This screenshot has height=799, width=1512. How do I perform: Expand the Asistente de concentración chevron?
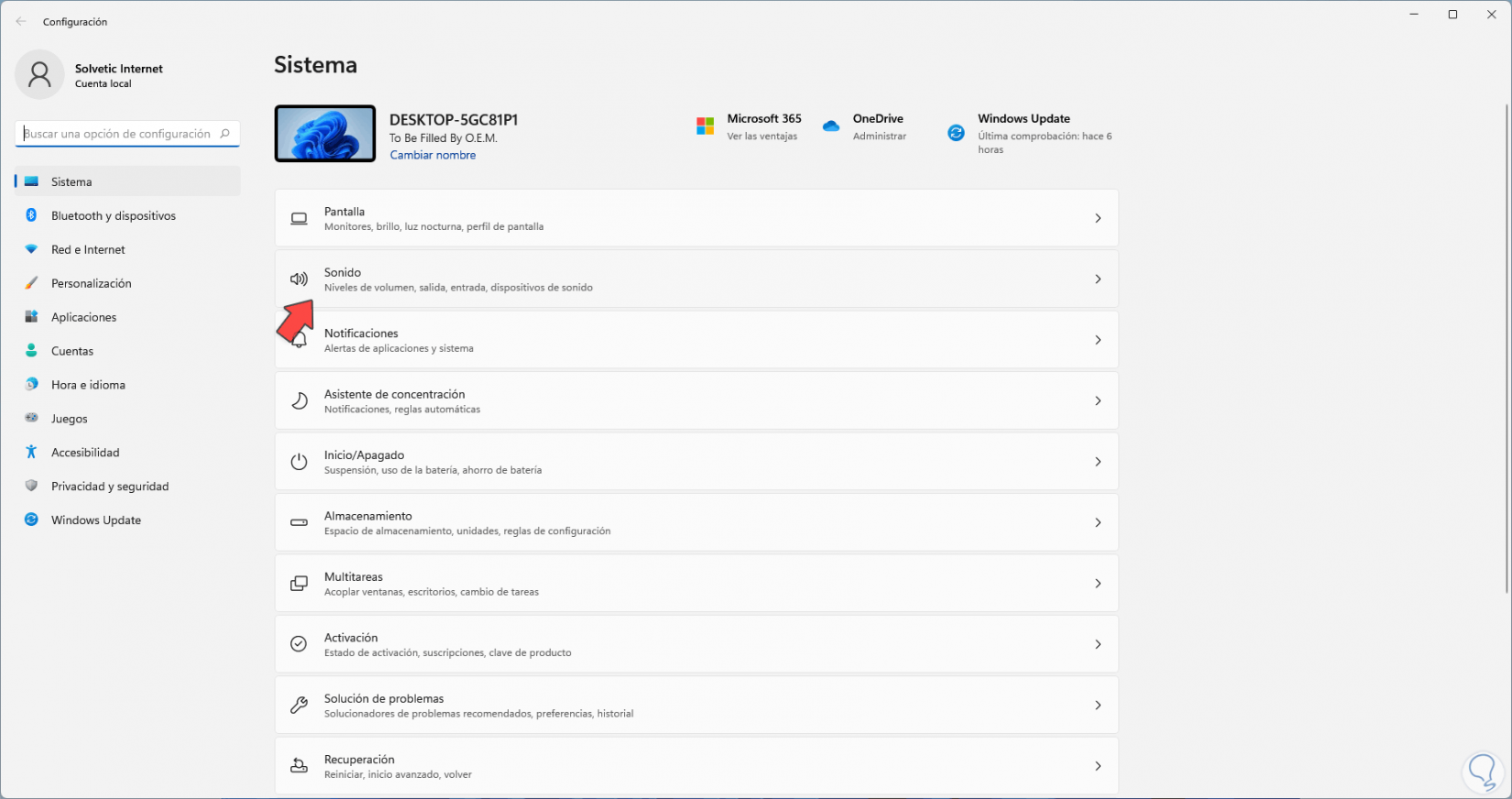coord(1098,400)
